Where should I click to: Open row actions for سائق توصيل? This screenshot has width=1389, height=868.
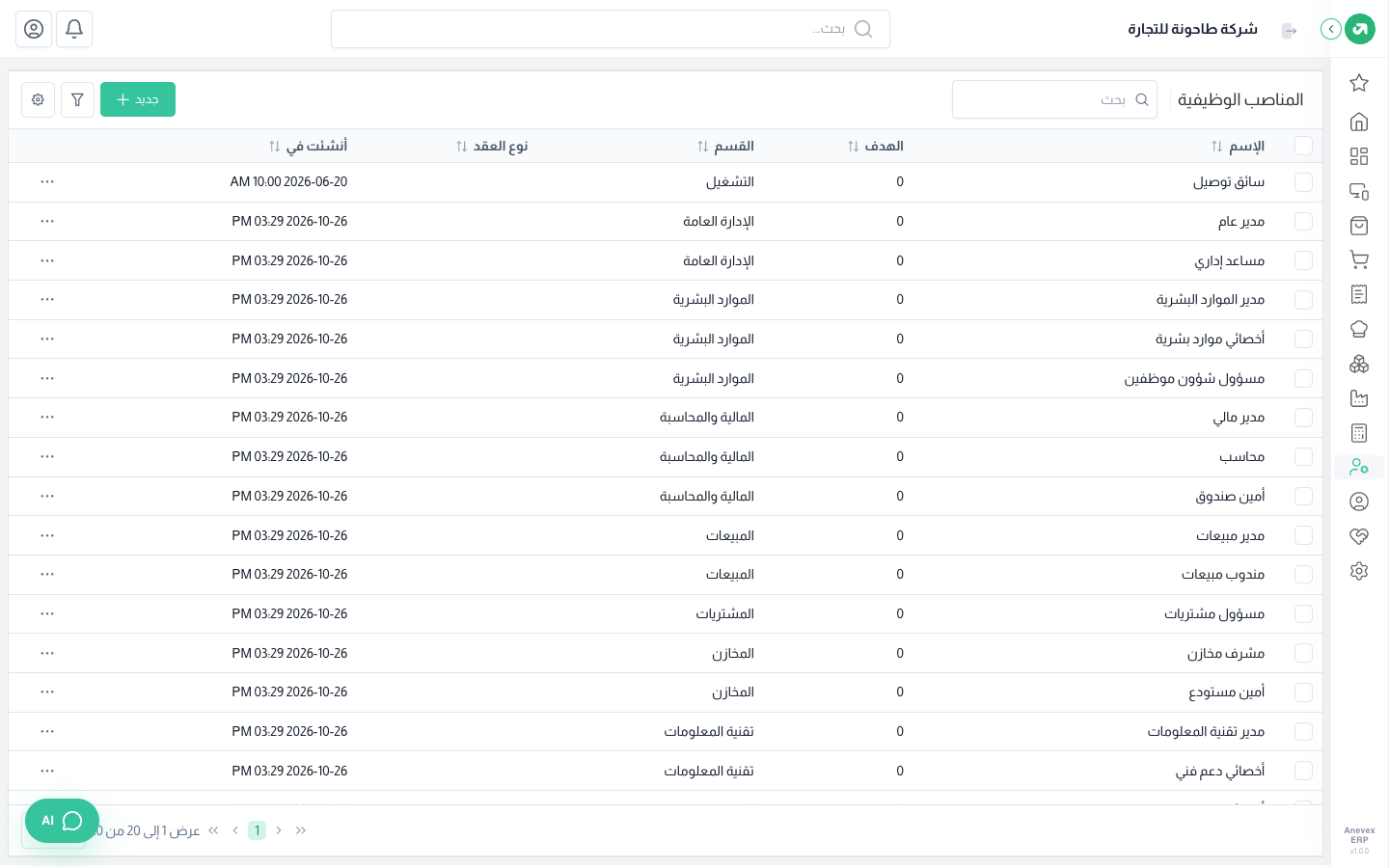tap(47, 181)
